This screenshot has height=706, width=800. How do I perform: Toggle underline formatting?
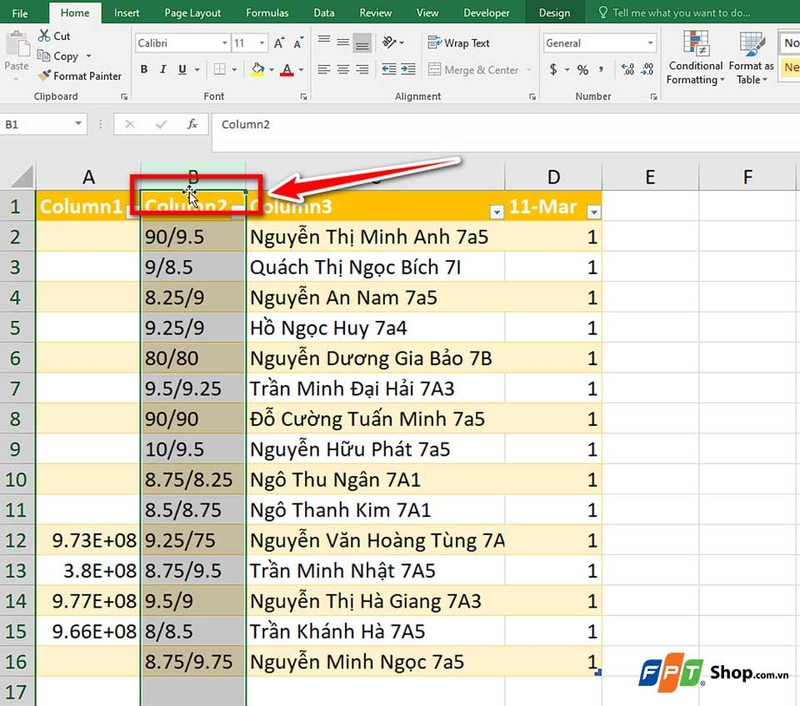(181, 69)
